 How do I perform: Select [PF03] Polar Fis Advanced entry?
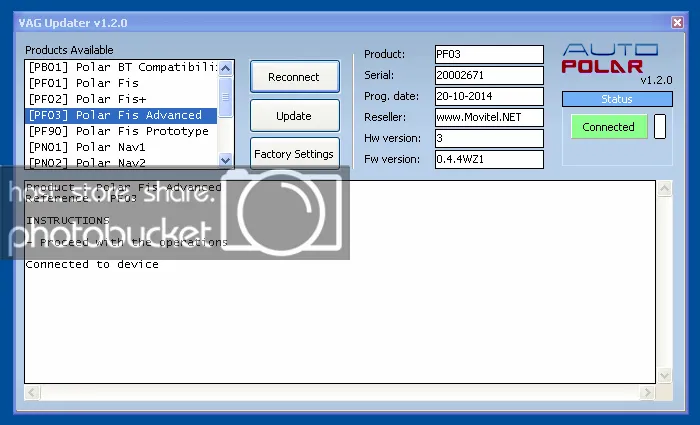(121, 115)
